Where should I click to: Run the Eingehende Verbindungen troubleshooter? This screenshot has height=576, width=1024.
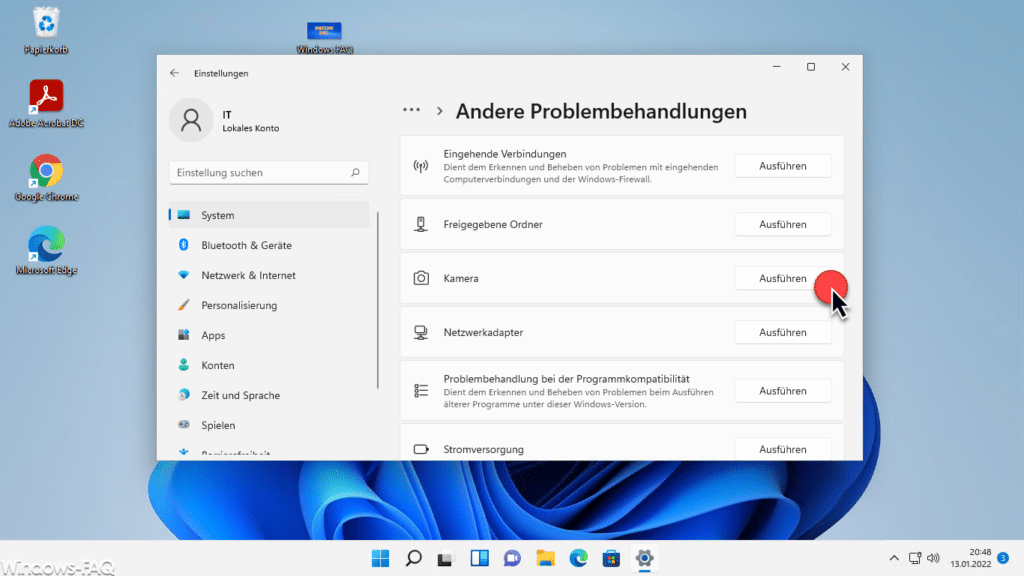[x=782, y=166]
